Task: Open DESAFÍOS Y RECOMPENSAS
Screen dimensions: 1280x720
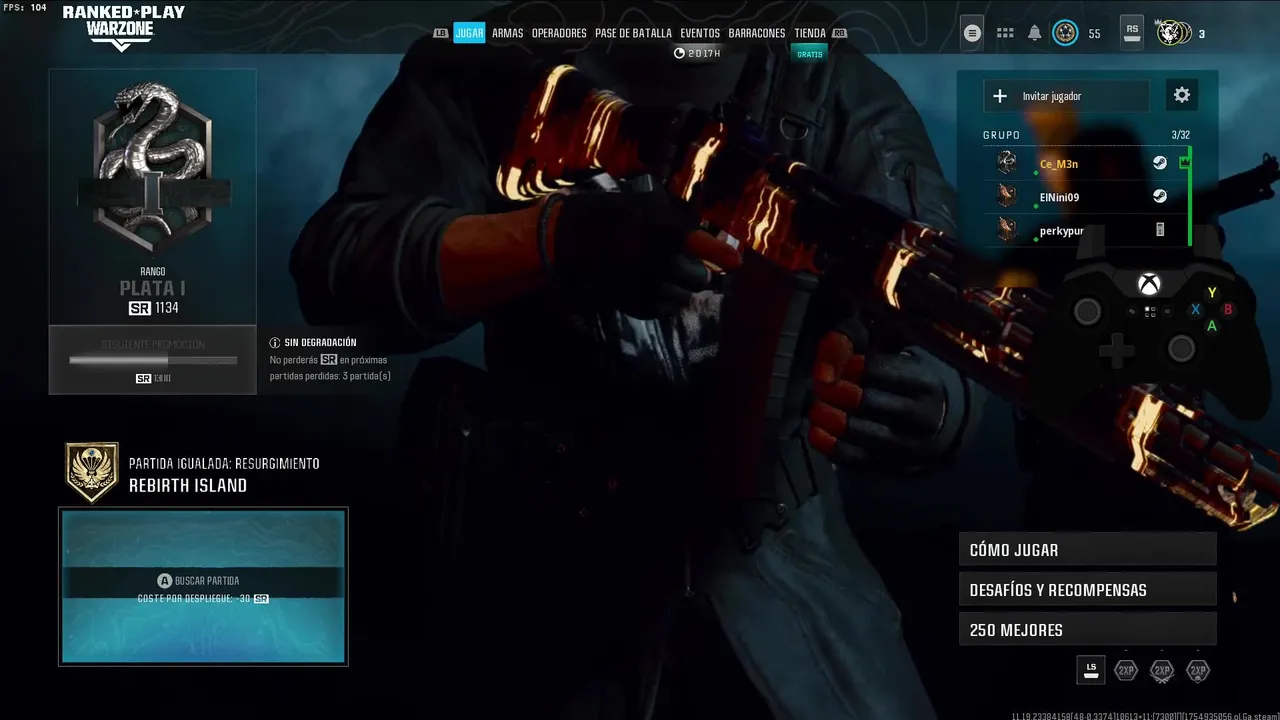Action: (1087, 589)
